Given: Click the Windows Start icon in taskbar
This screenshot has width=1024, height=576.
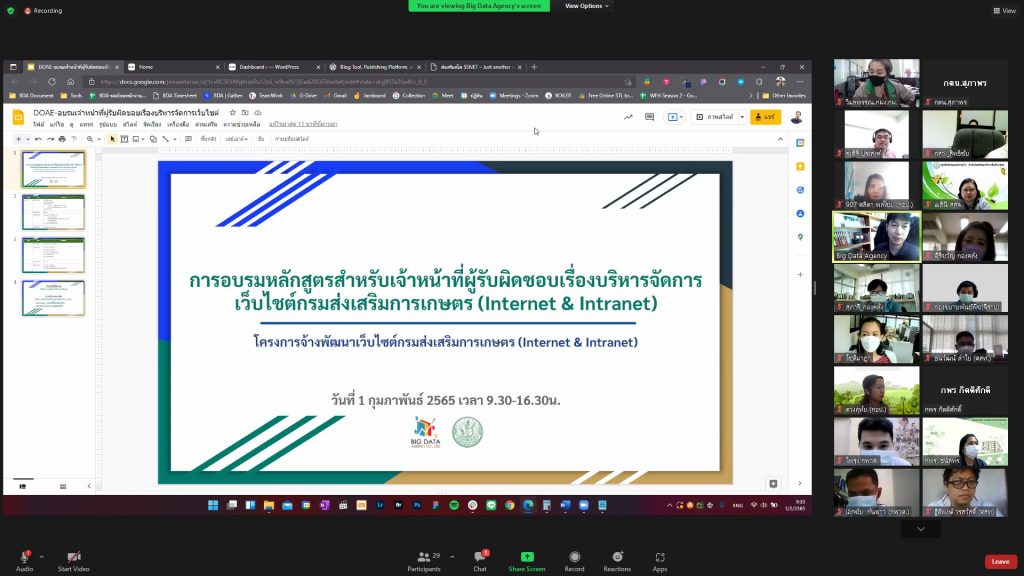Looking at the screenshot, I should tap(213, 505).
